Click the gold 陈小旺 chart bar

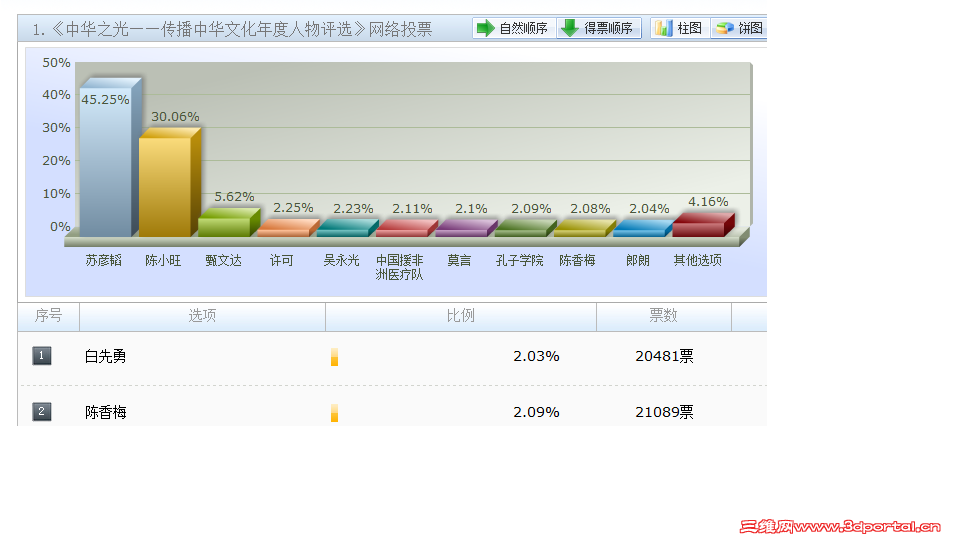tap(169, 182)
